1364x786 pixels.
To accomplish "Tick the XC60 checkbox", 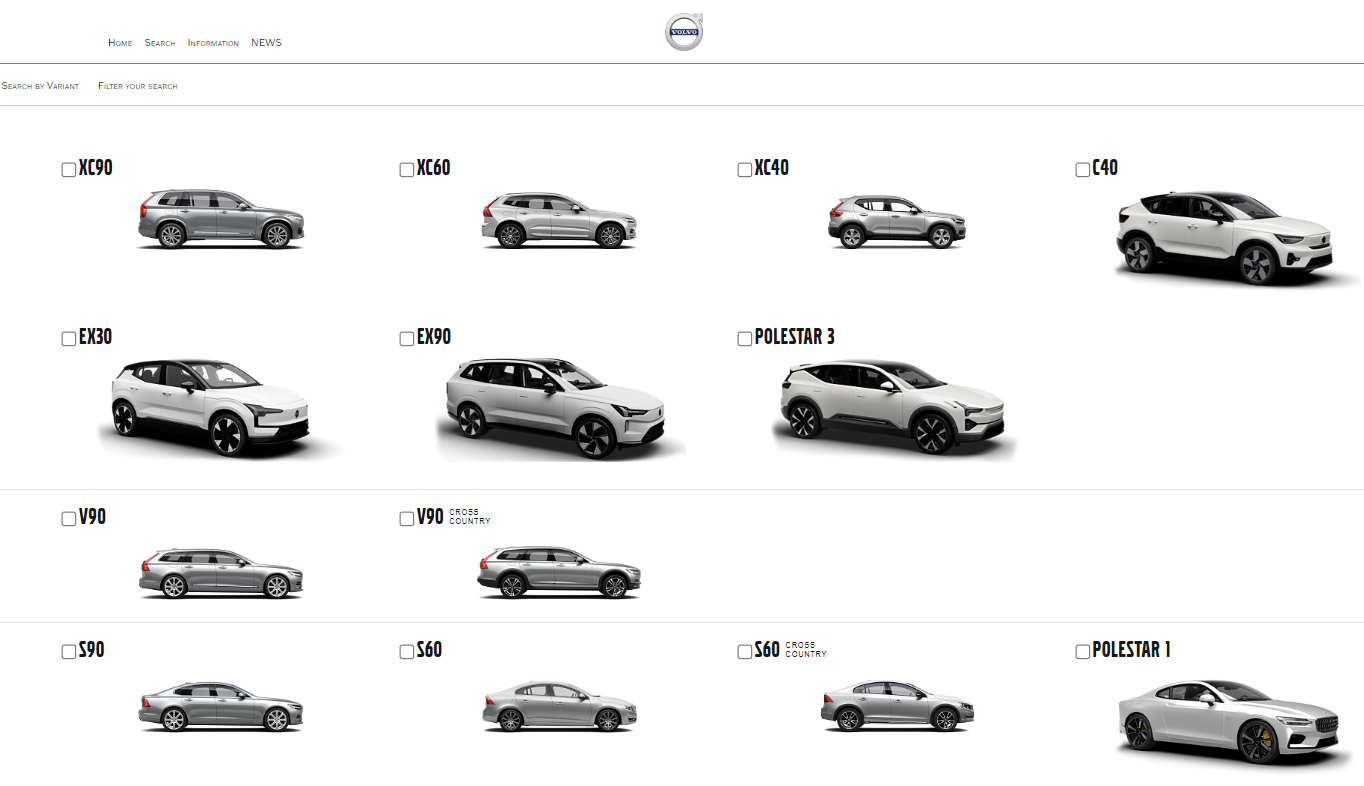I will 407,170.
